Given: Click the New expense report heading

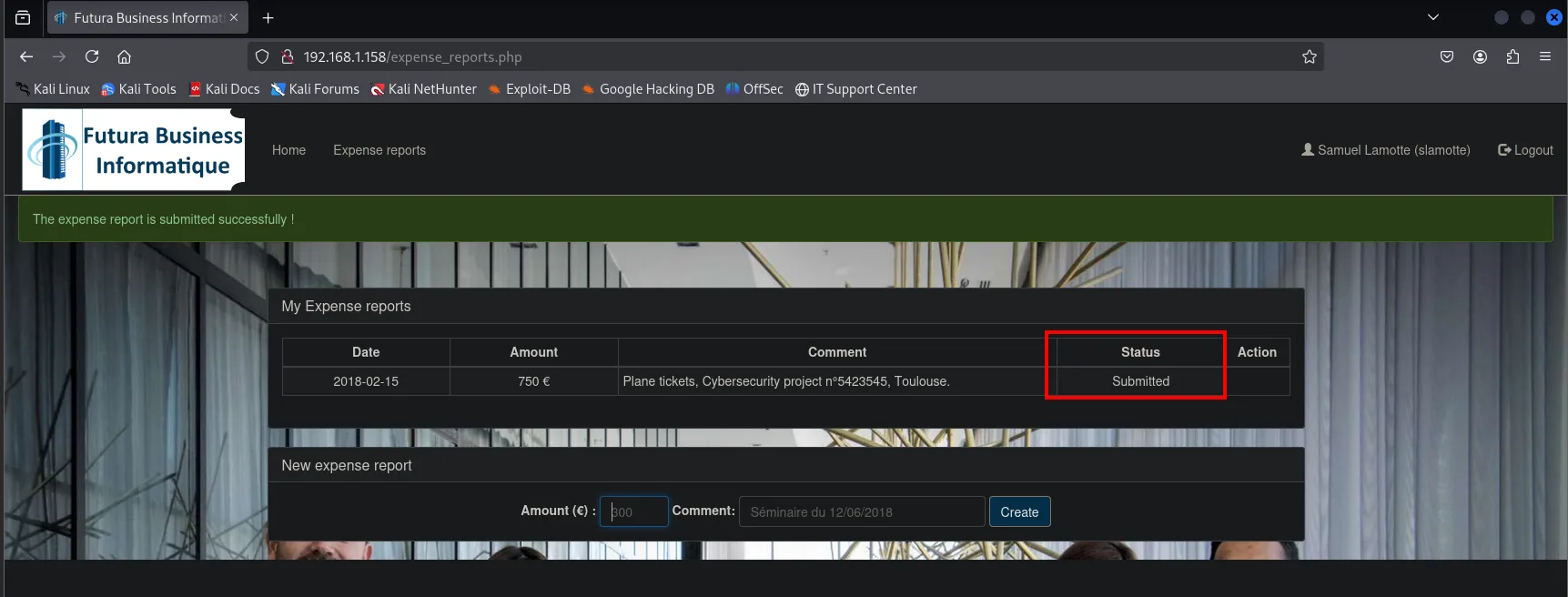Looking at the screenshot, I should tap(347, 465).
